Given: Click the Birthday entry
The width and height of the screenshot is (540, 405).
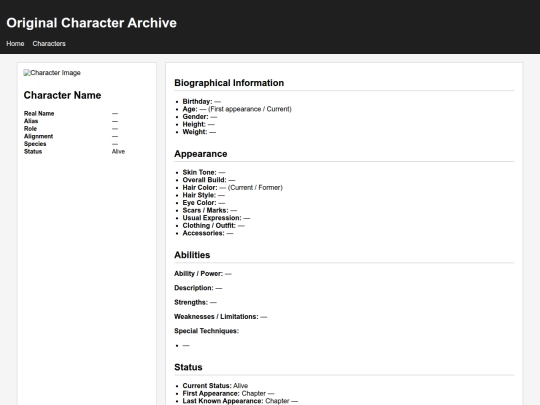Looking at the screenshot, I should 202,102.
